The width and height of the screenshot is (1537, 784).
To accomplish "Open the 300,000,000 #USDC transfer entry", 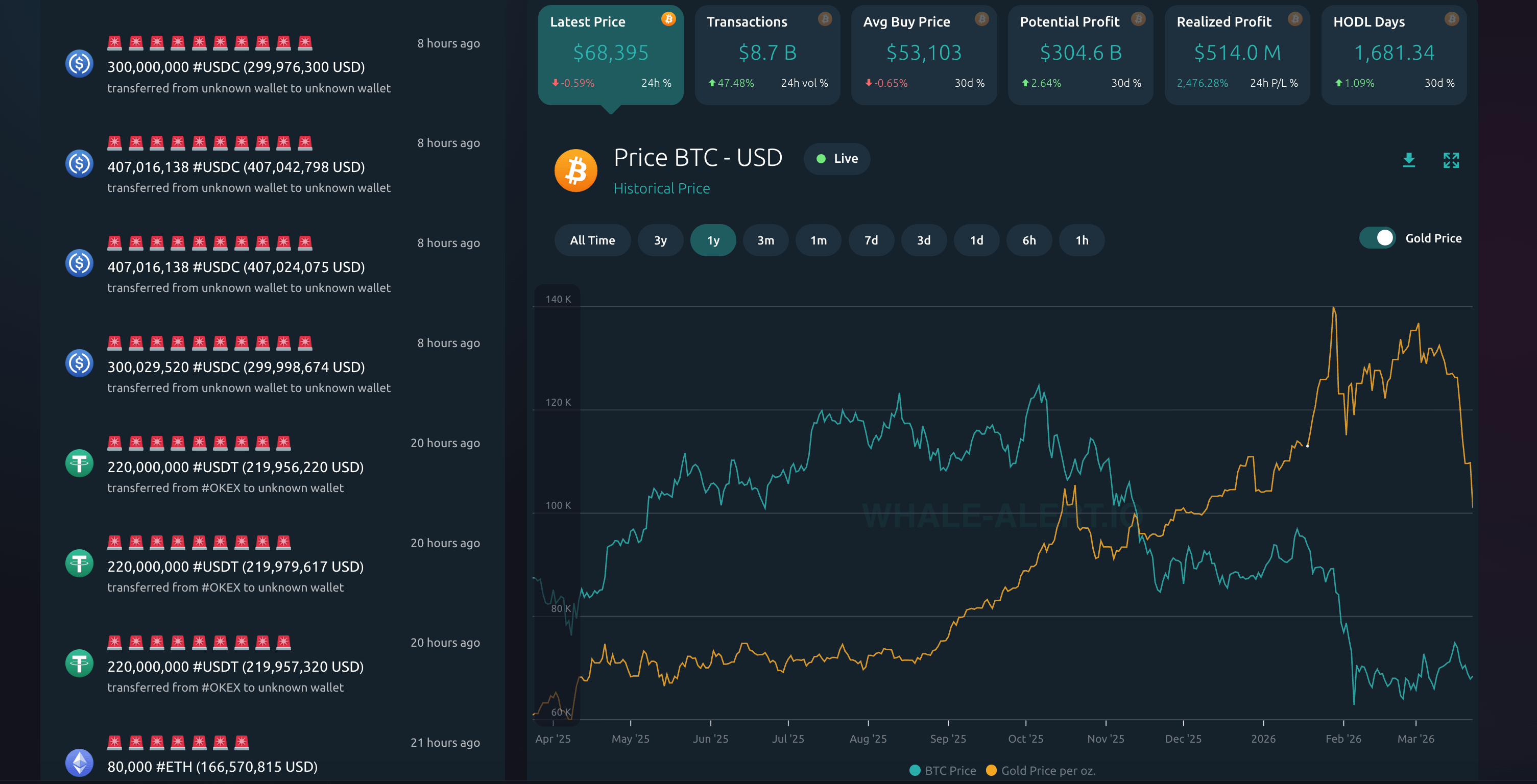I will point(236,67).
